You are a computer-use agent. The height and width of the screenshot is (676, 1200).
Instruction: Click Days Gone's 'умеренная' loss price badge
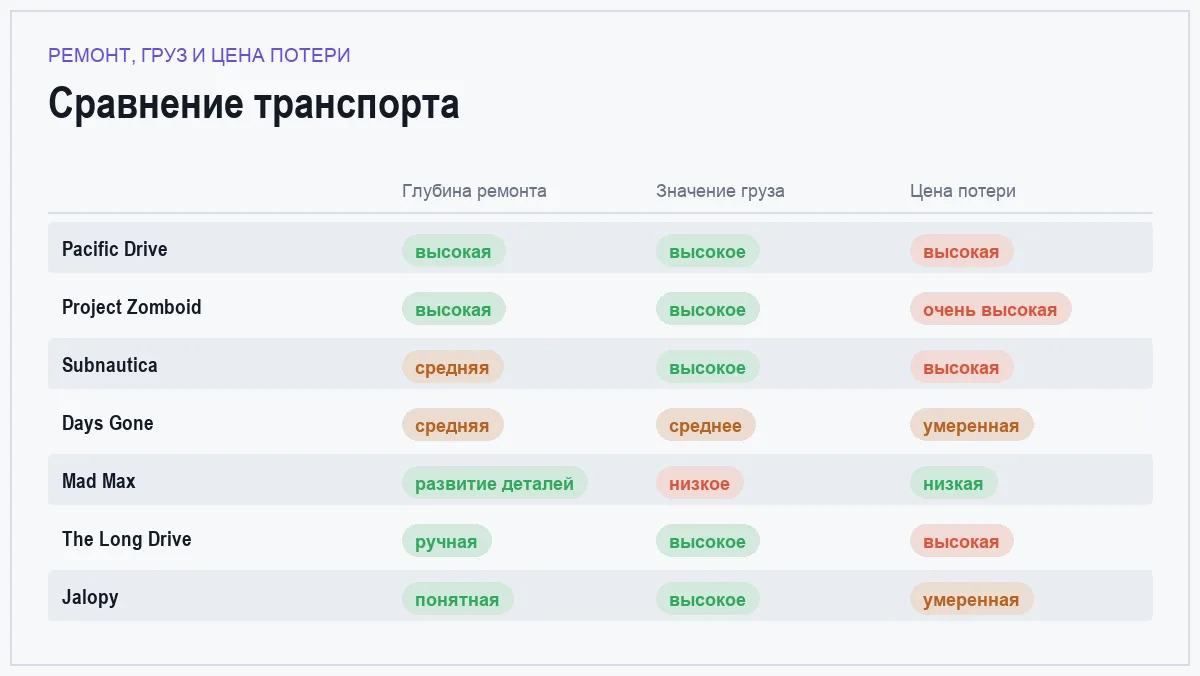(x=972, y=425)
